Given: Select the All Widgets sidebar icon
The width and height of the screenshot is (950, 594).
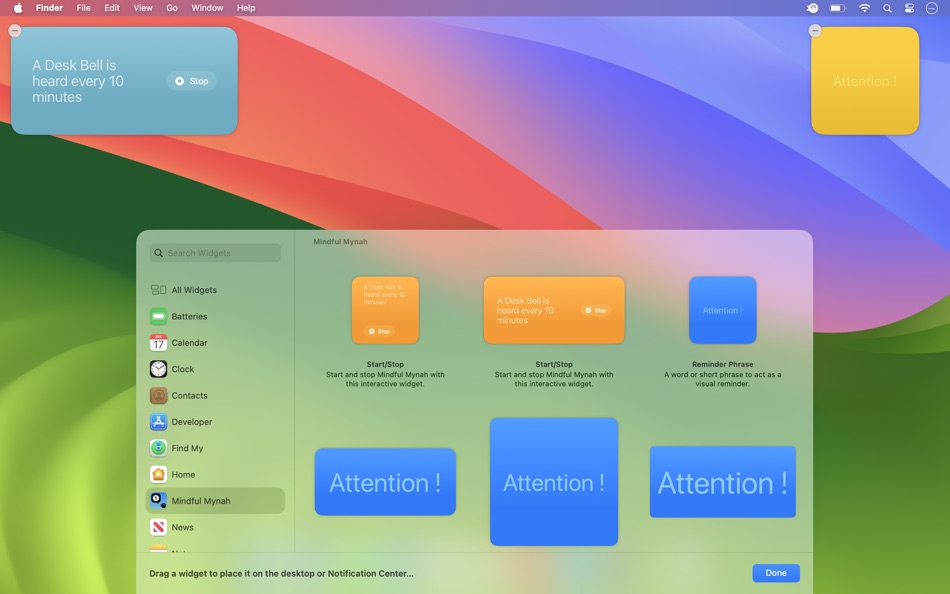Looking at the screenshot, I should point(158,290).
